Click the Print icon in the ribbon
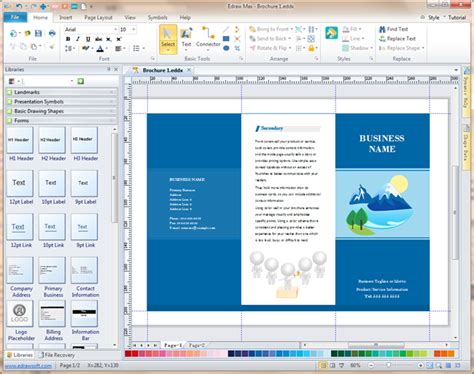 click(x=52, y=33)
